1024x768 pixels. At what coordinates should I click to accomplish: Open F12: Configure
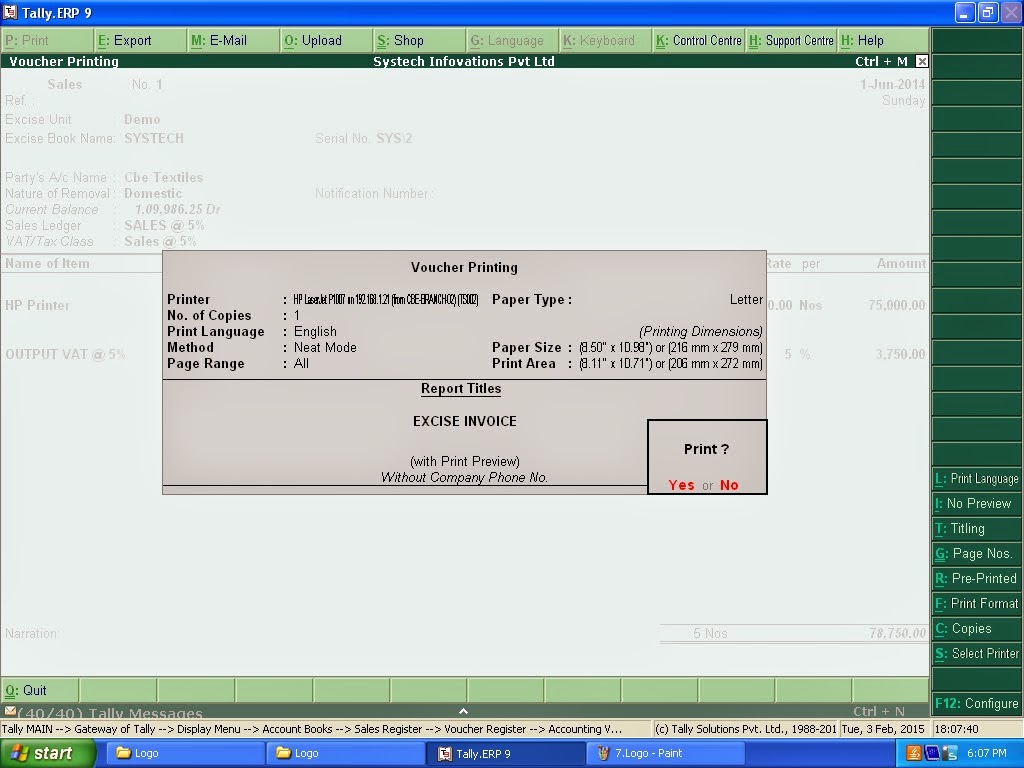tap(977, 703)
